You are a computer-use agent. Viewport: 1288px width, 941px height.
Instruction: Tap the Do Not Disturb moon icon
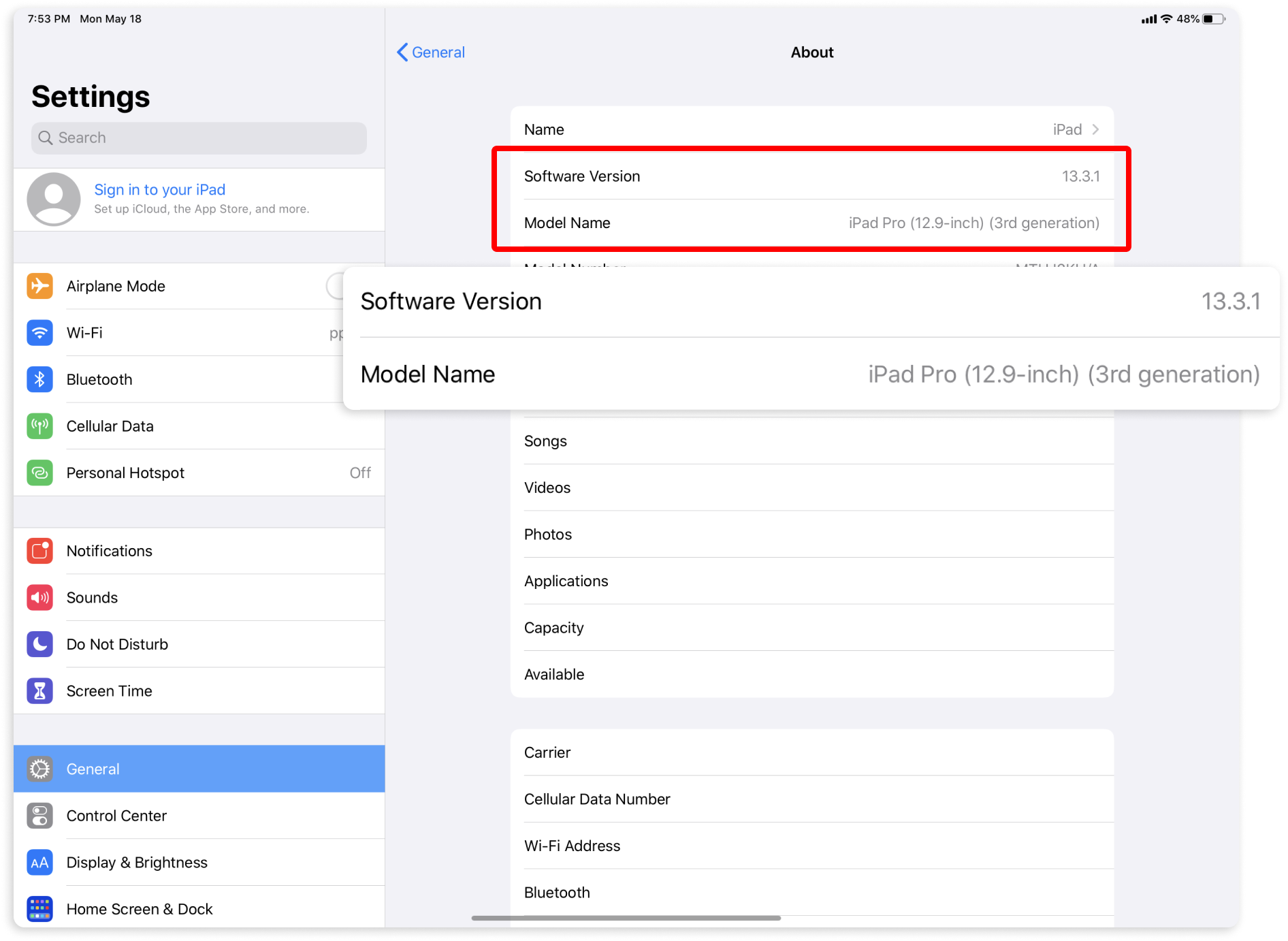(40, 644)
